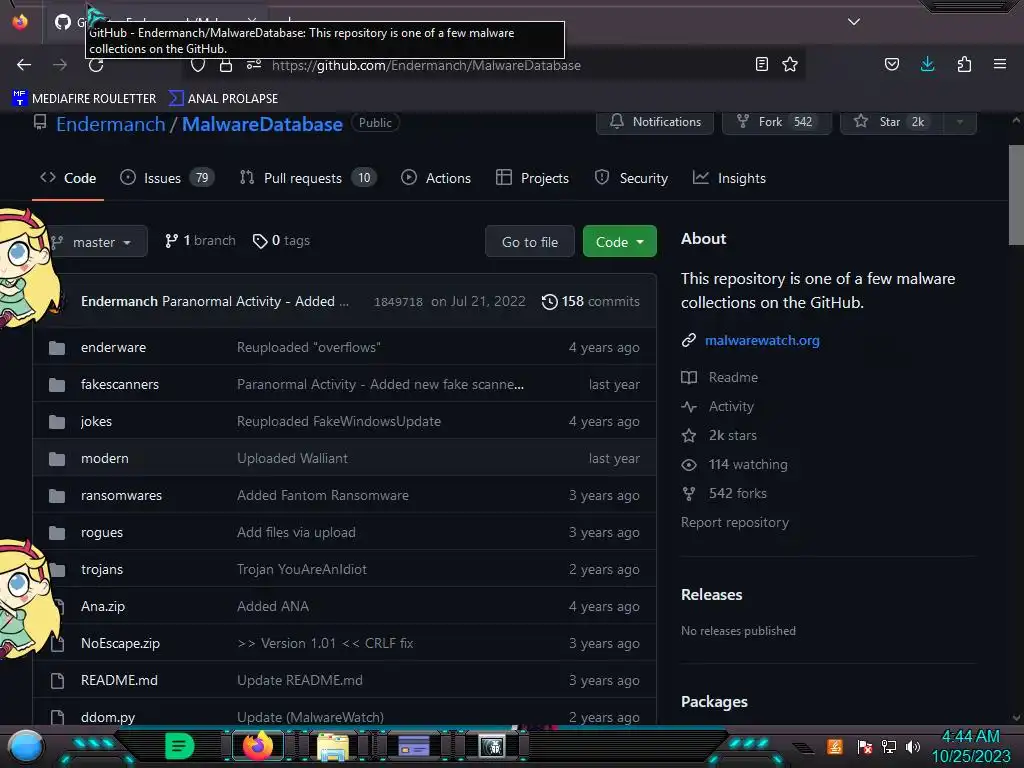
Task: View the 0 tags link
Action: point(281,241)
